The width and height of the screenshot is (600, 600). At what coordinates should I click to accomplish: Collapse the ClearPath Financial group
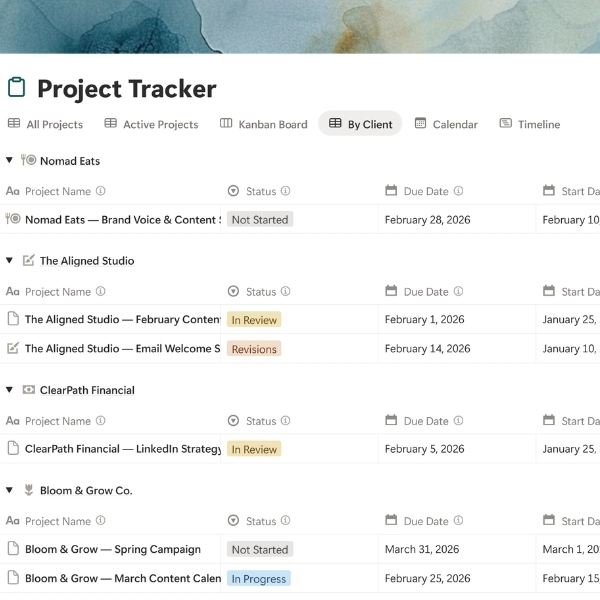pyautogui.click(x=9, y=390)
